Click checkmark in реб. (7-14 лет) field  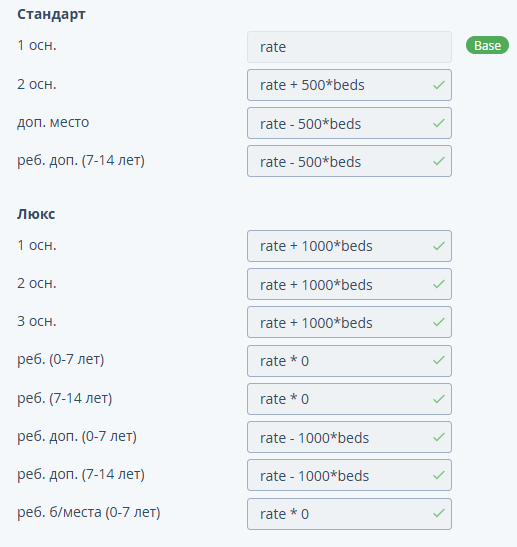point(439,399)
